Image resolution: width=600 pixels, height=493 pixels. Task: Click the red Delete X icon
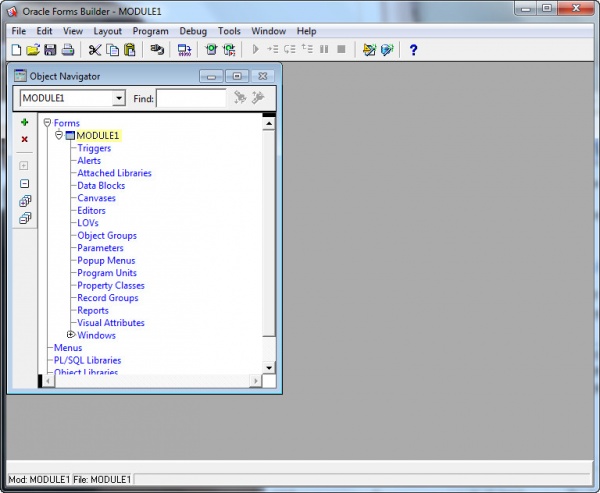[x=24, y=139]
